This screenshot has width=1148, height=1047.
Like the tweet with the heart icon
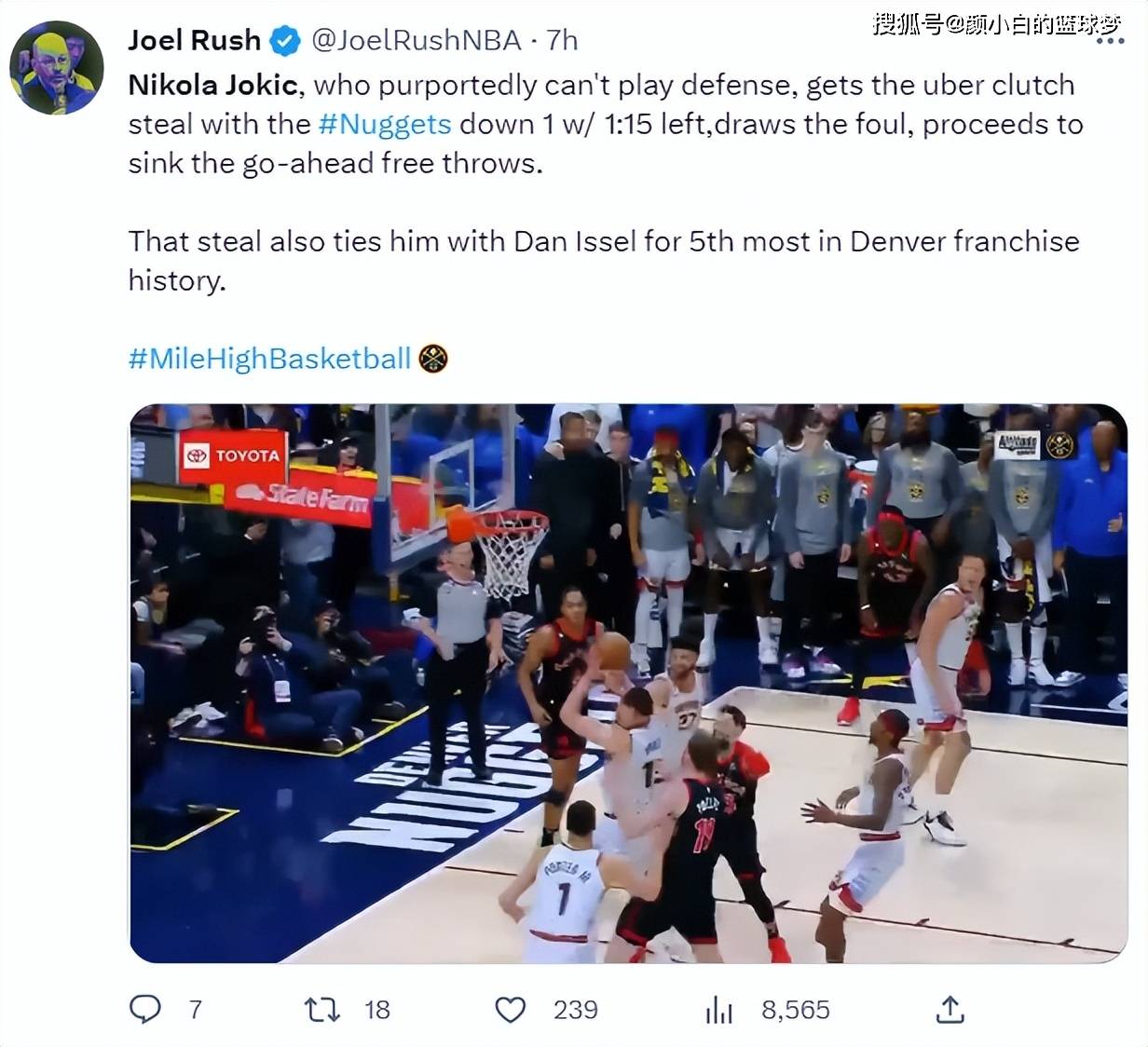(x=510, y=1009)
